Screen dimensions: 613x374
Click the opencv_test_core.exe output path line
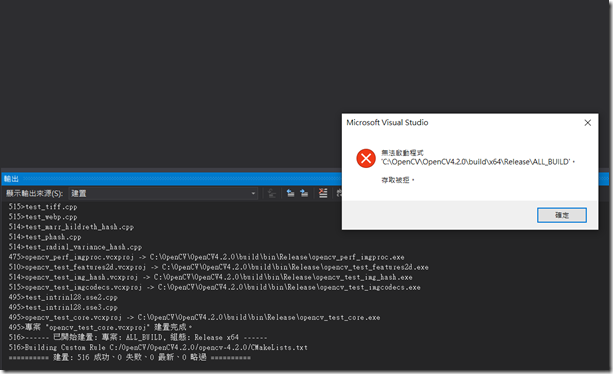[194, 317]
